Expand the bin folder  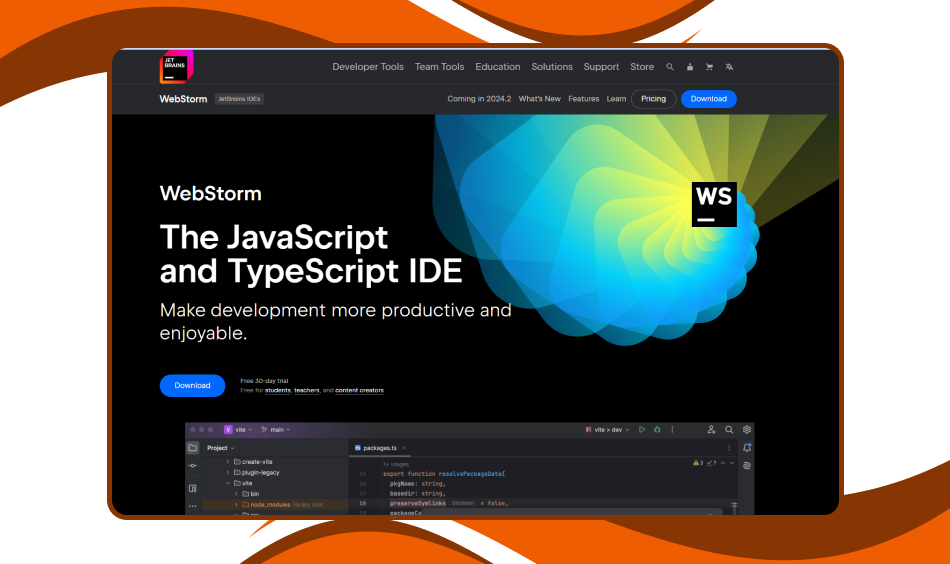(237, 494)
